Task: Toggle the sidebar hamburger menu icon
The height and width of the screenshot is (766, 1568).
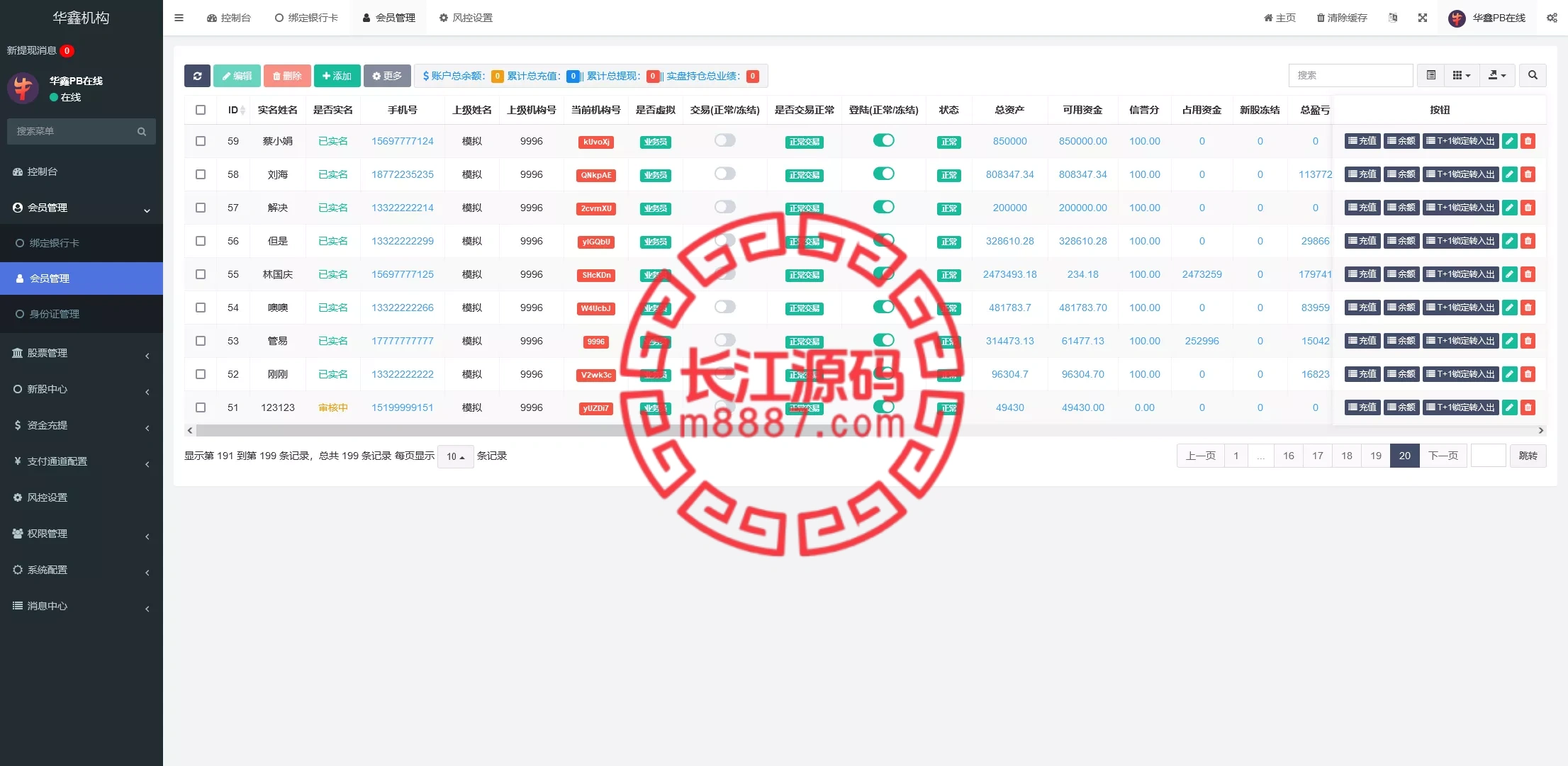Action: (179, 18)
